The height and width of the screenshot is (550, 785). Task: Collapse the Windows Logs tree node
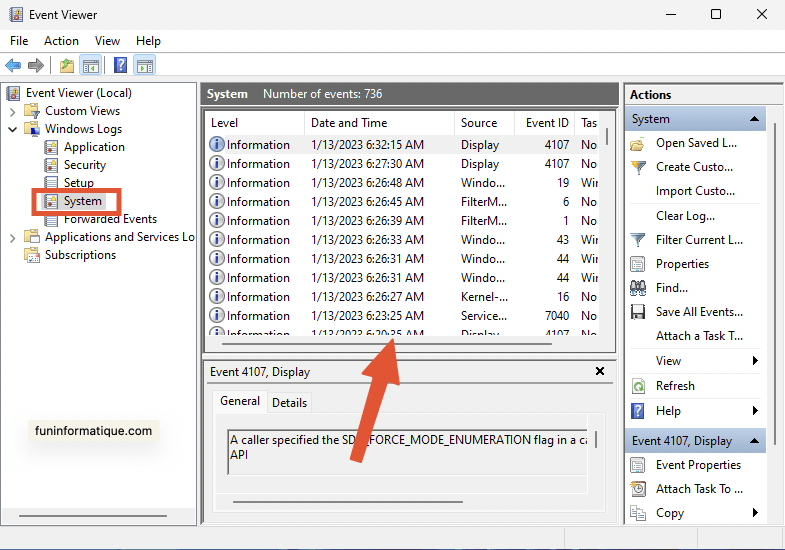pos(13,129)
